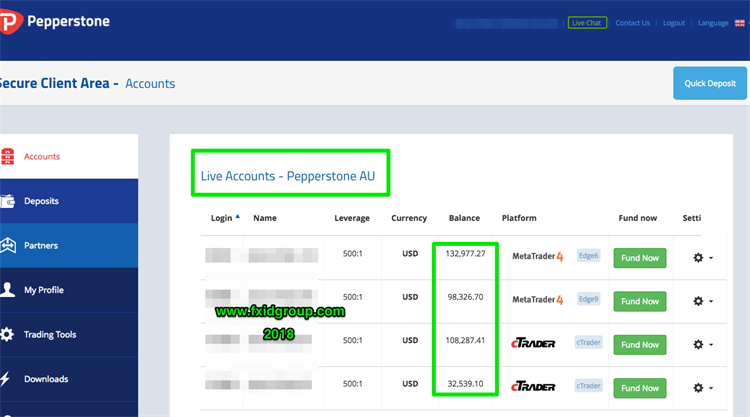Fund Now for the 98,326.70 account
750x417 pixels.
[640, 301]
